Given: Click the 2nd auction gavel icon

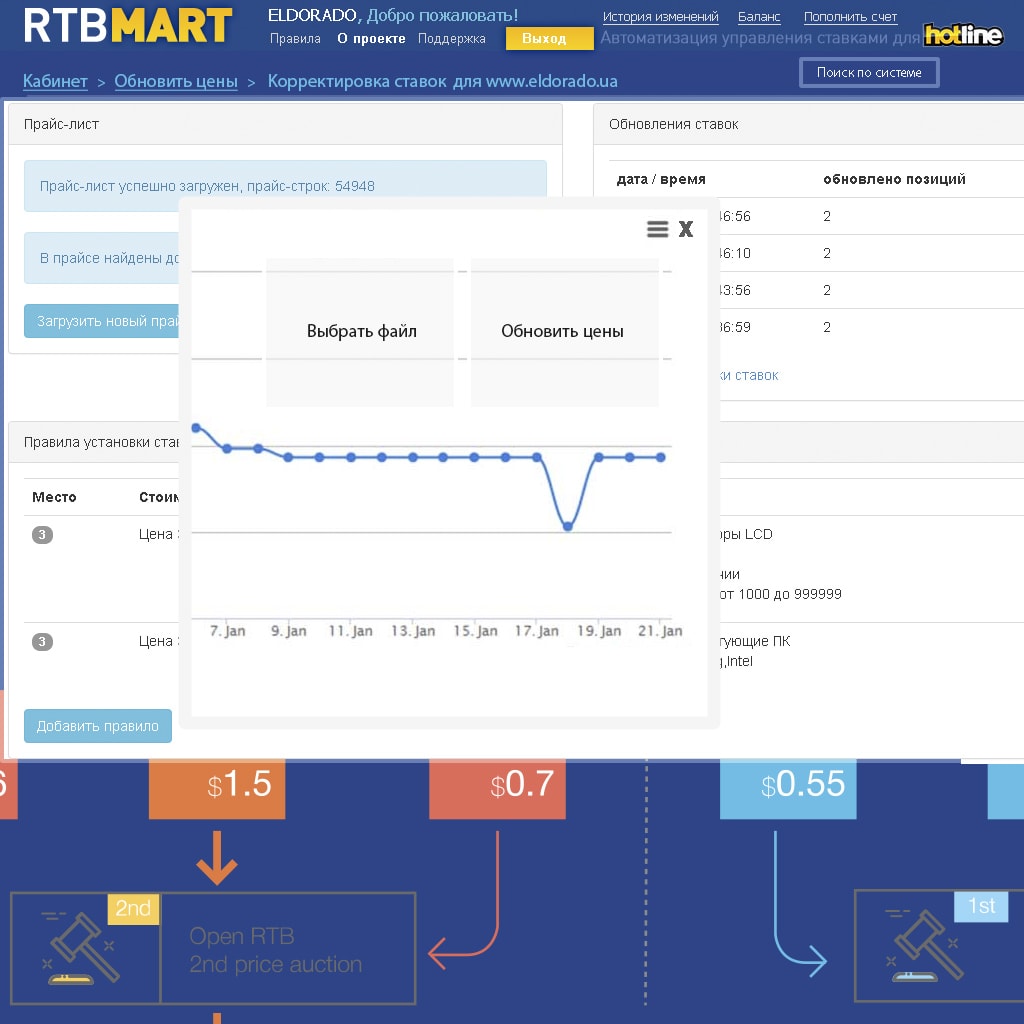Looking at the screenshot, I should pyautogui.click(x=83, y=948).
